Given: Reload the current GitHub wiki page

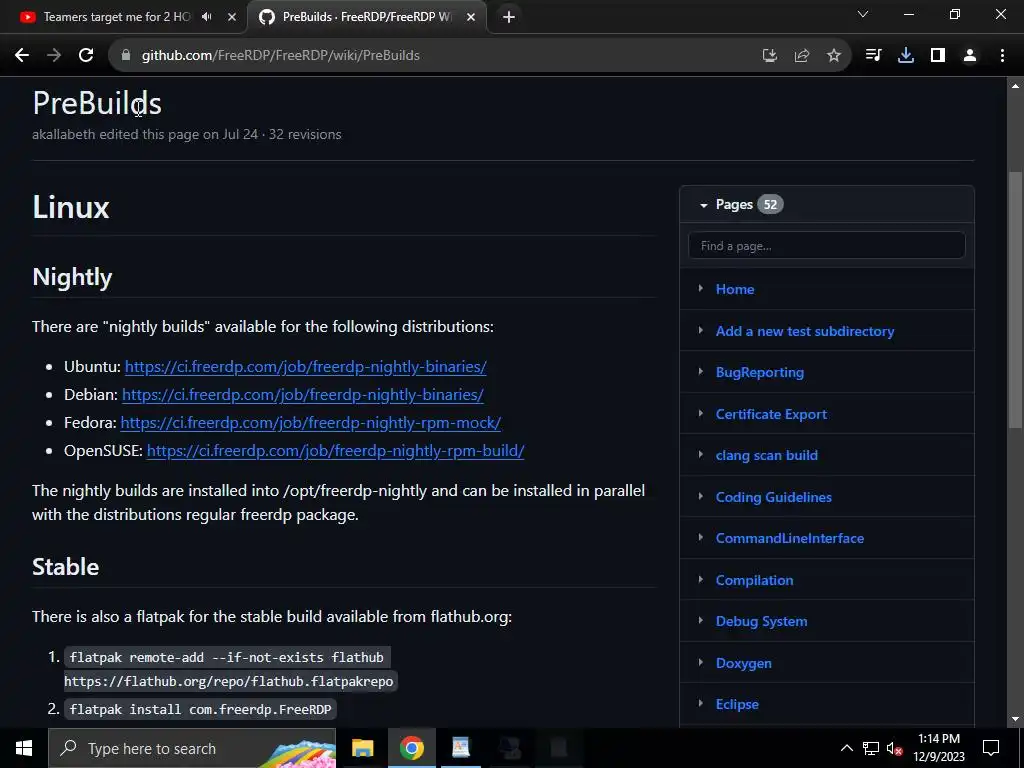Looking at the screenshot, I should pos(86,56).
